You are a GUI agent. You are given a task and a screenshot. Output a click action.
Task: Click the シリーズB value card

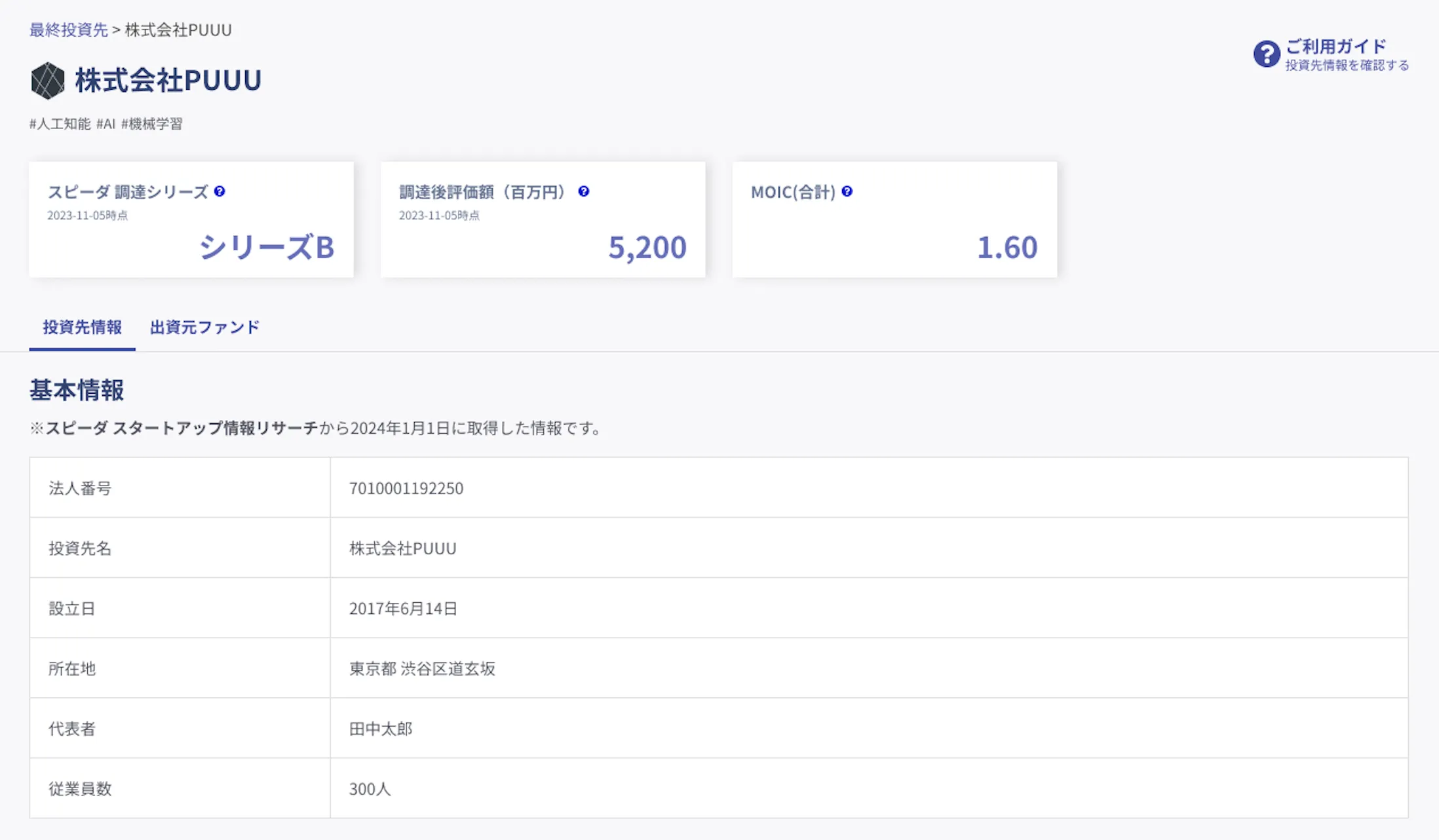[191, 220]
